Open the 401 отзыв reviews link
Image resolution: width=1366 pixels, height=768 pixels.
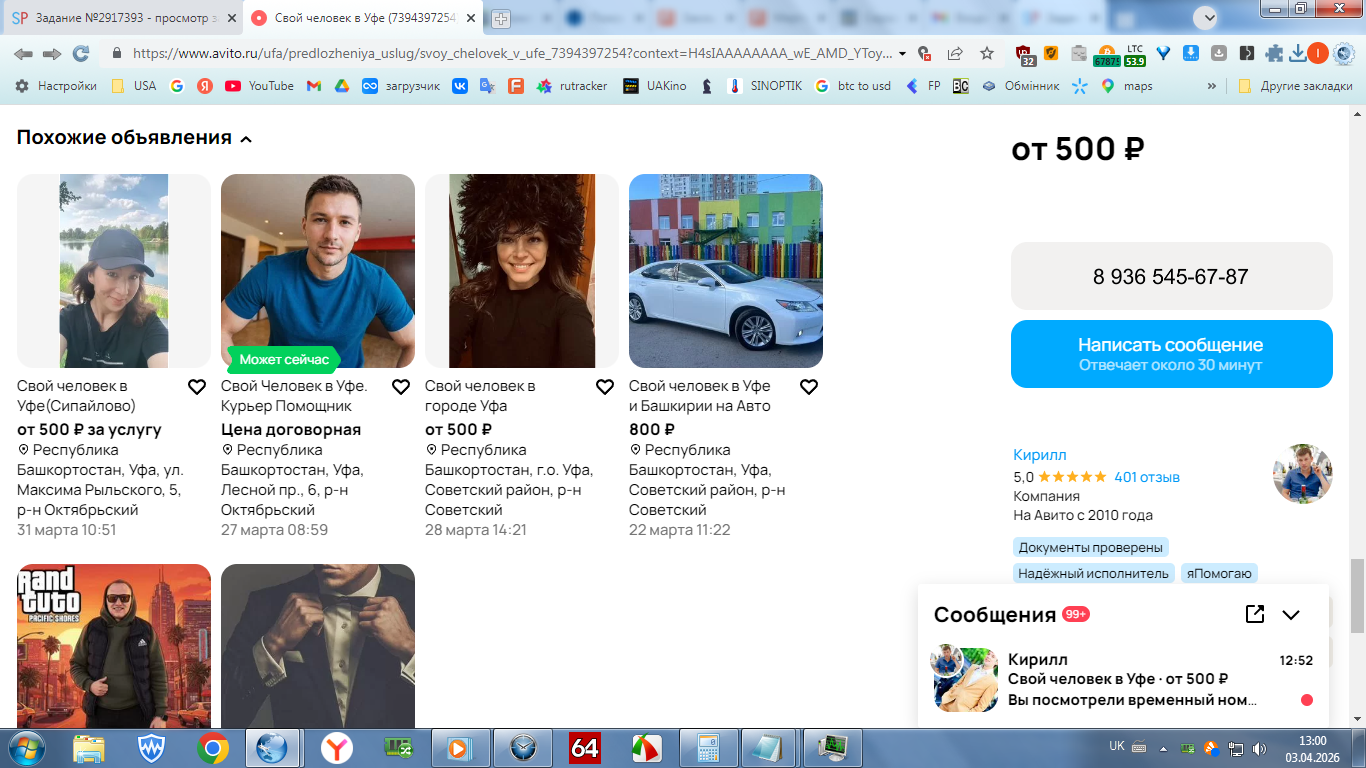[x=1147, y=477]
